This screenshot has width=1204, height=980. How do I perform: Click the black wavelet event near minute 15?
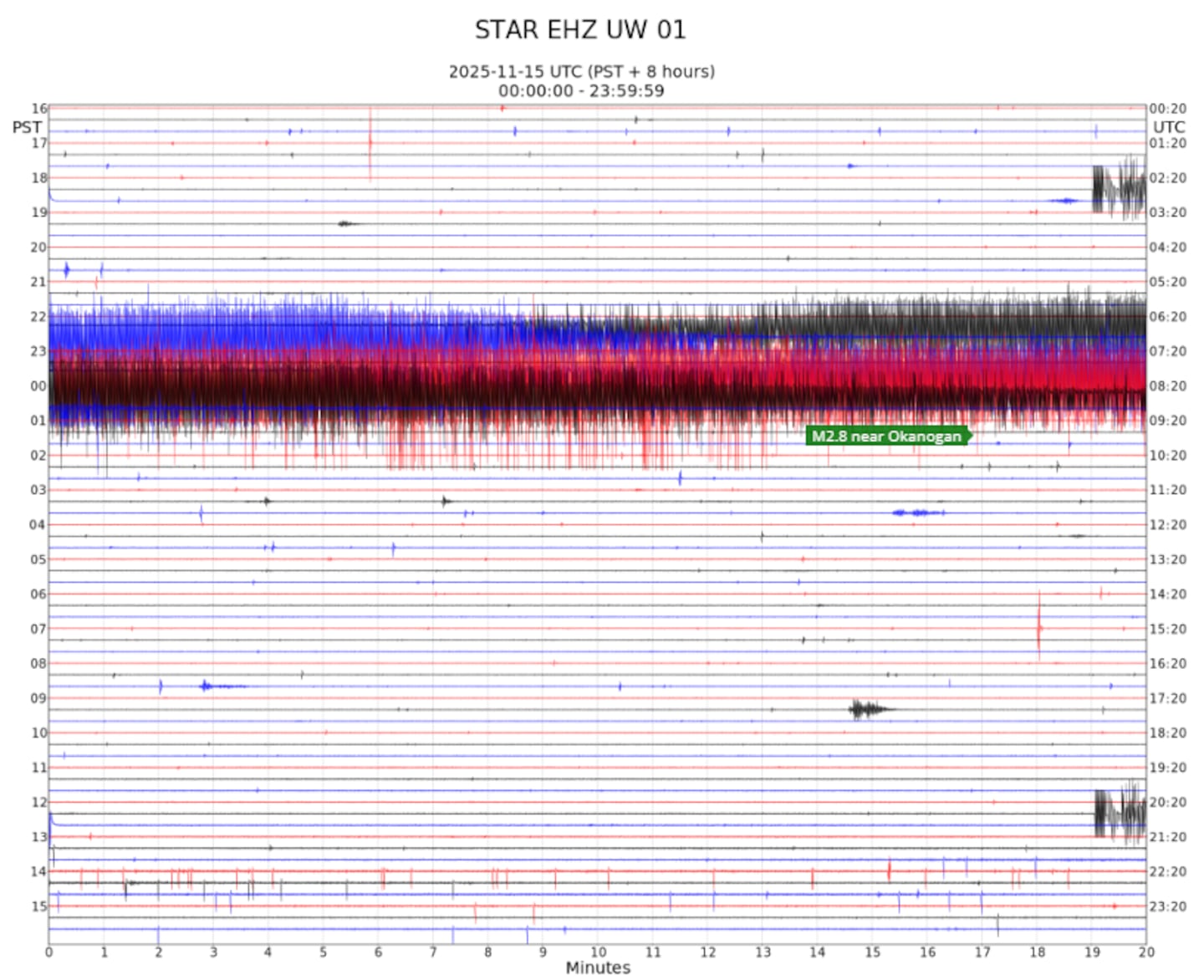point(867,709)
